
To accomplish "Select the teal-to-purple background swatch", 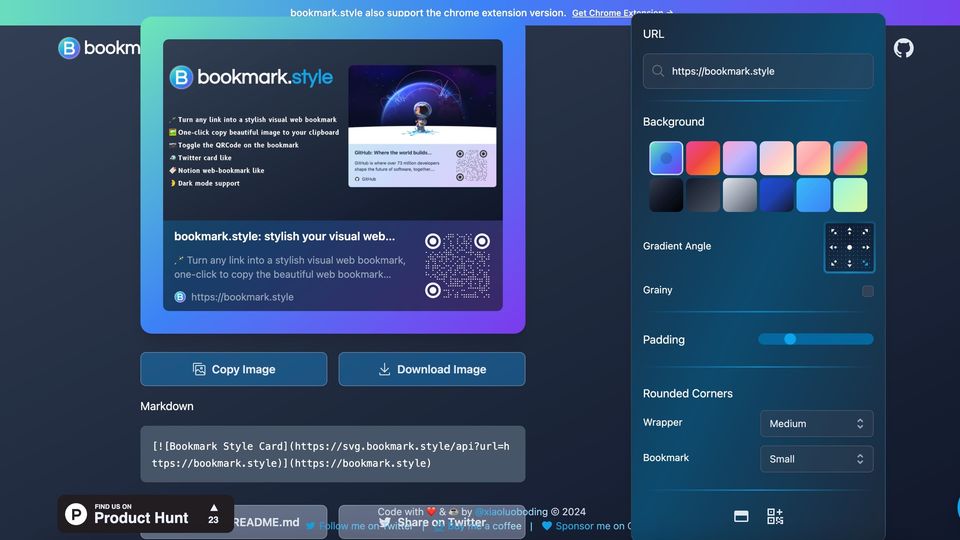I will [x=666, y=158].
